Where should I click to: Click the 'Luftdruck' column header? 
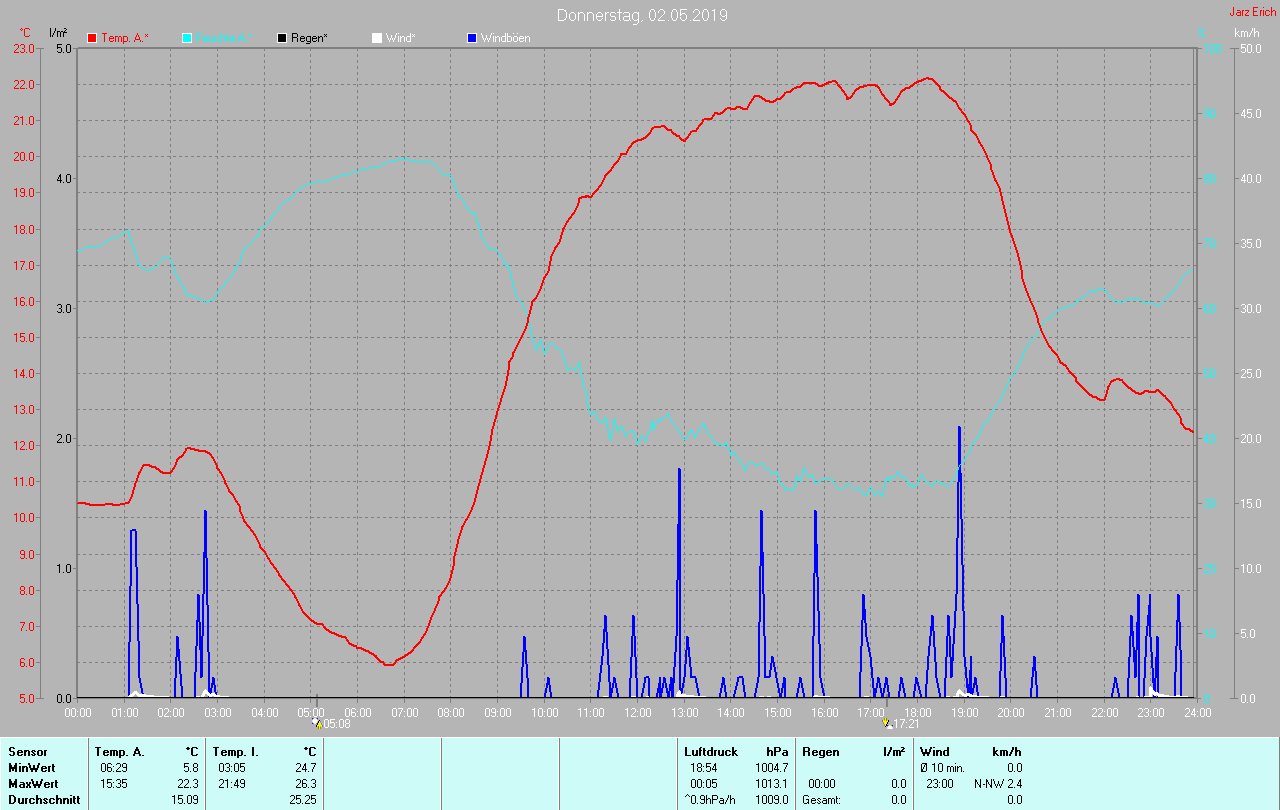click(x=711, y=752)
